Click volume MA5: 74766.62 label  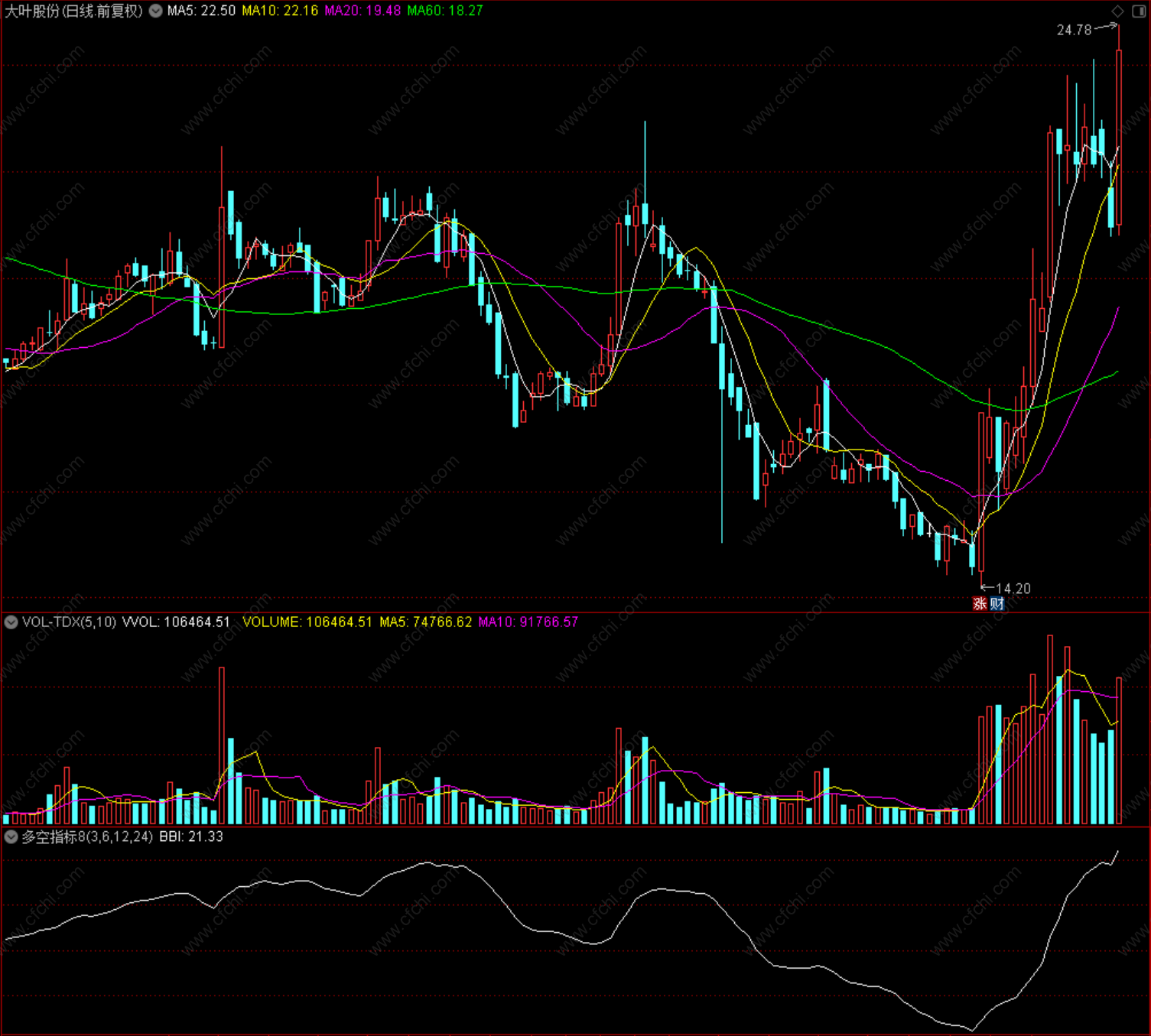426,622
